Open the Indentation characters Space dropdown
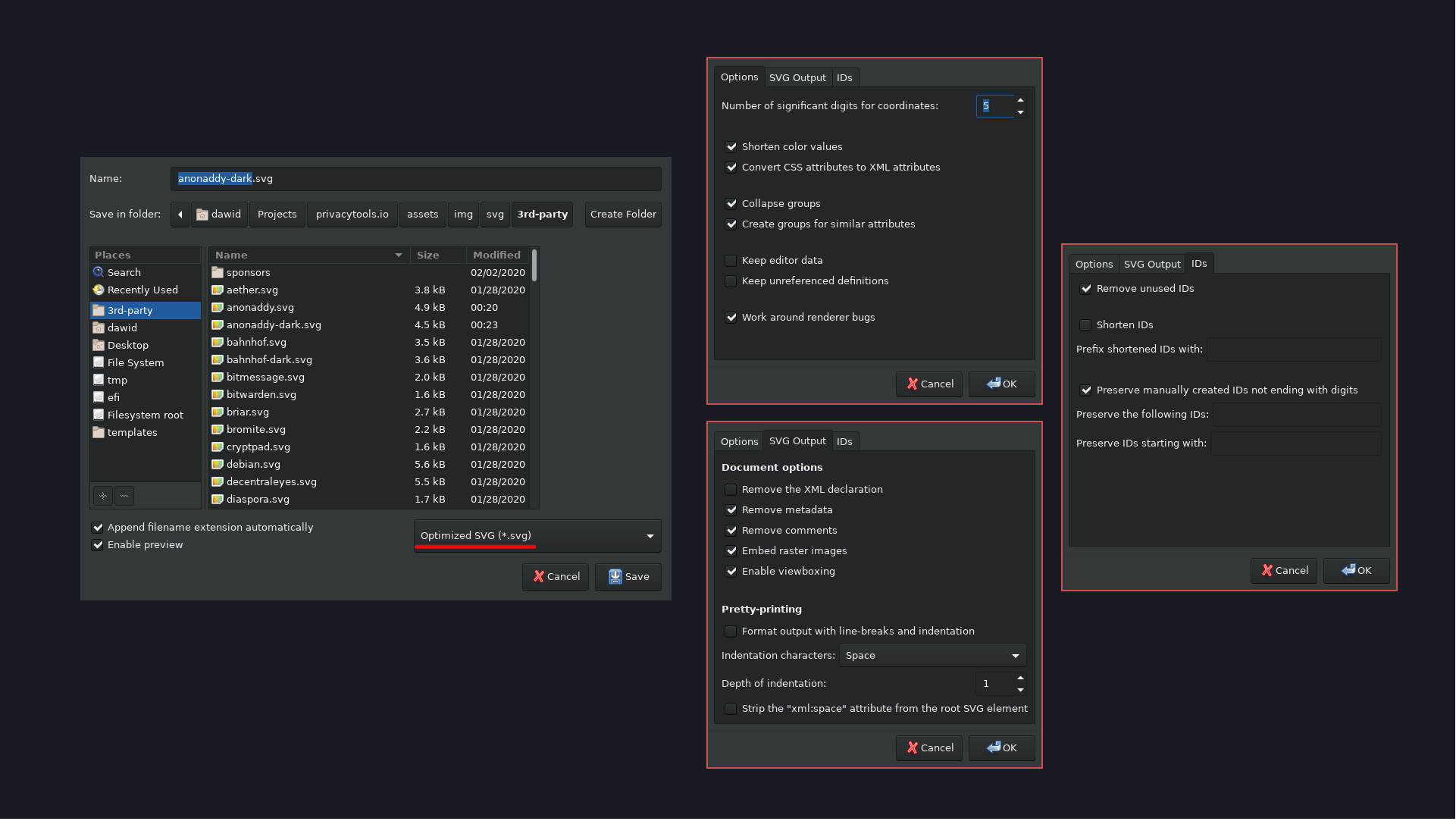The image size is (1456, 840). pyautogui.click(x=933, y=656)
